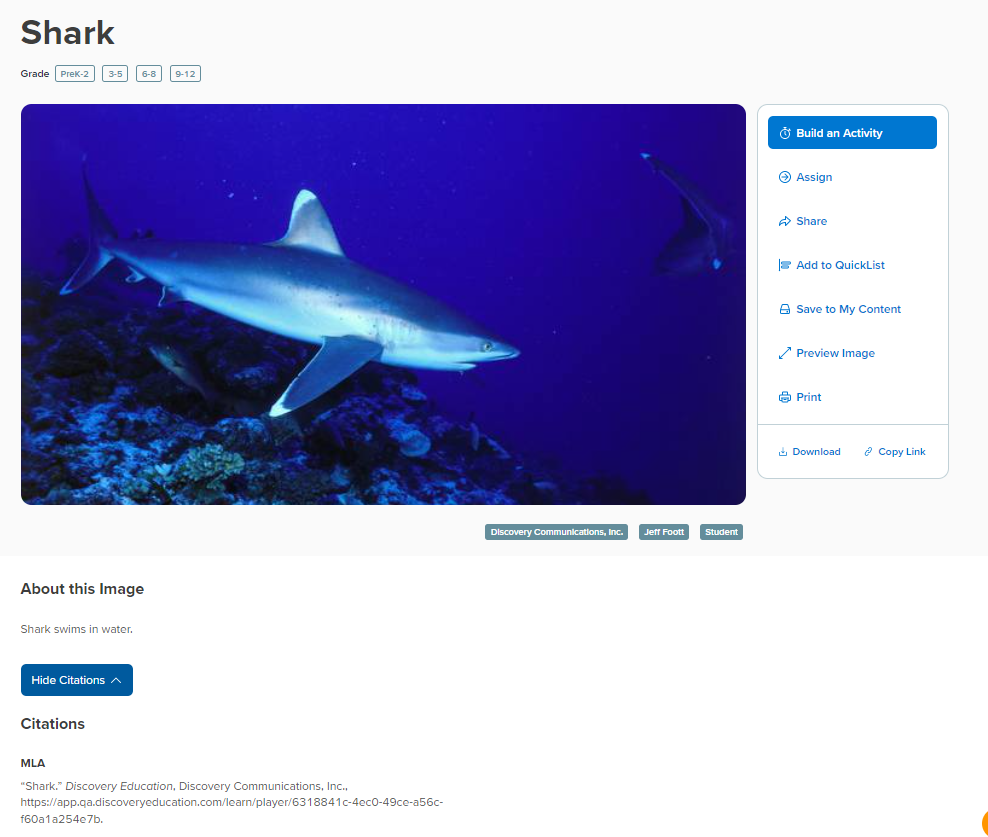Click the shark photo image
This screenshot has width=988, height=837.
coord(383,304)
